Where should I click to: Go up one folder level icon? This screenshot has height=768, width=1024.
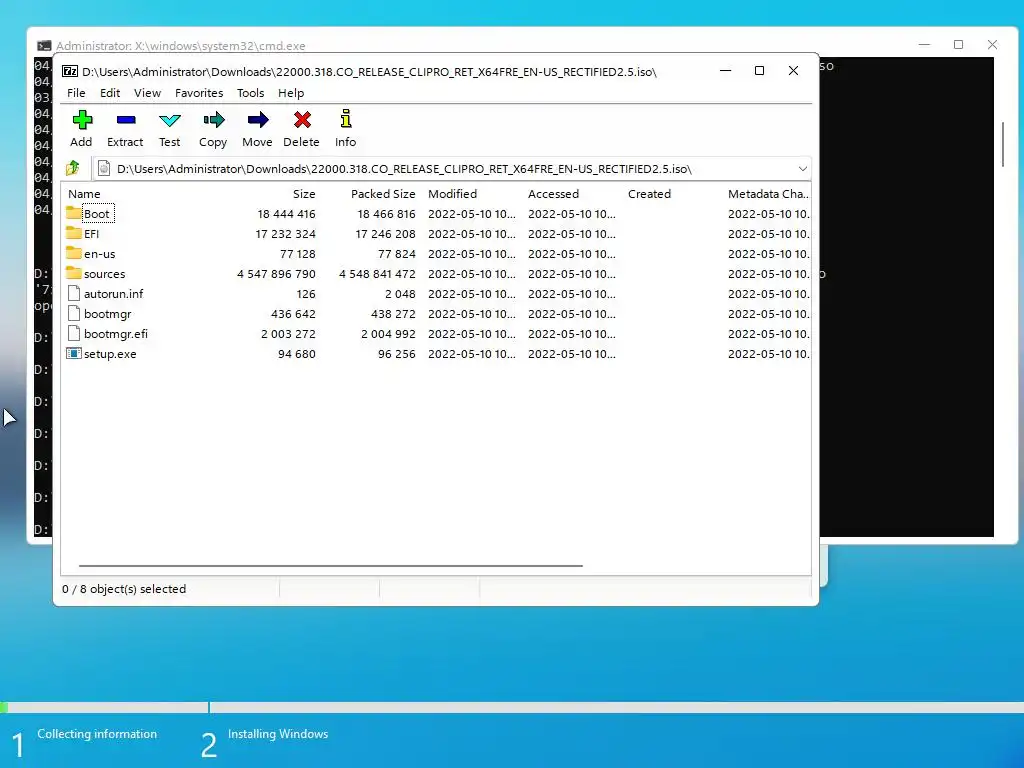click(72, 168)
